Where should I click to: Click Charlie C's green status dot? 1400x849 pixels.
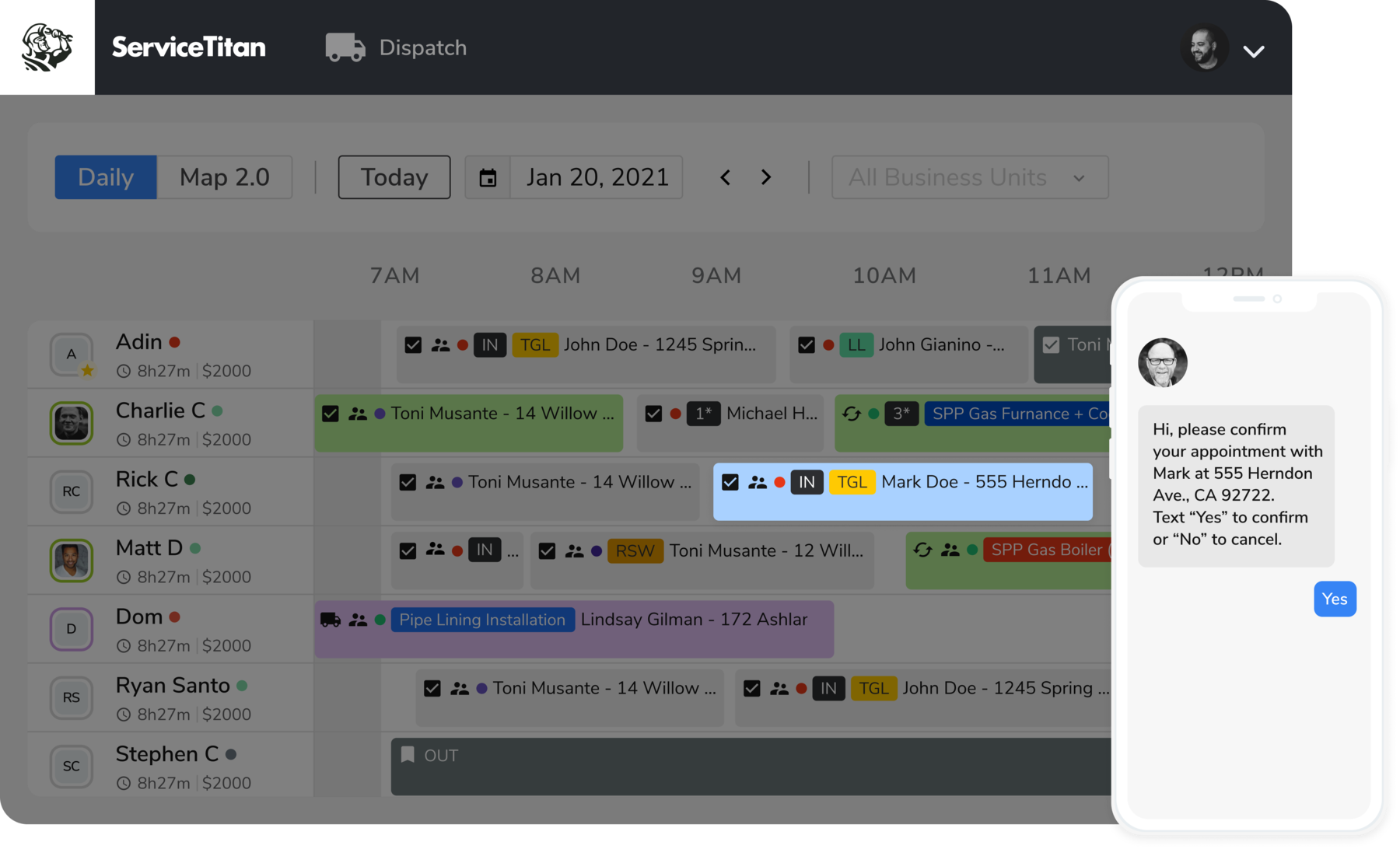coord(218,411)
